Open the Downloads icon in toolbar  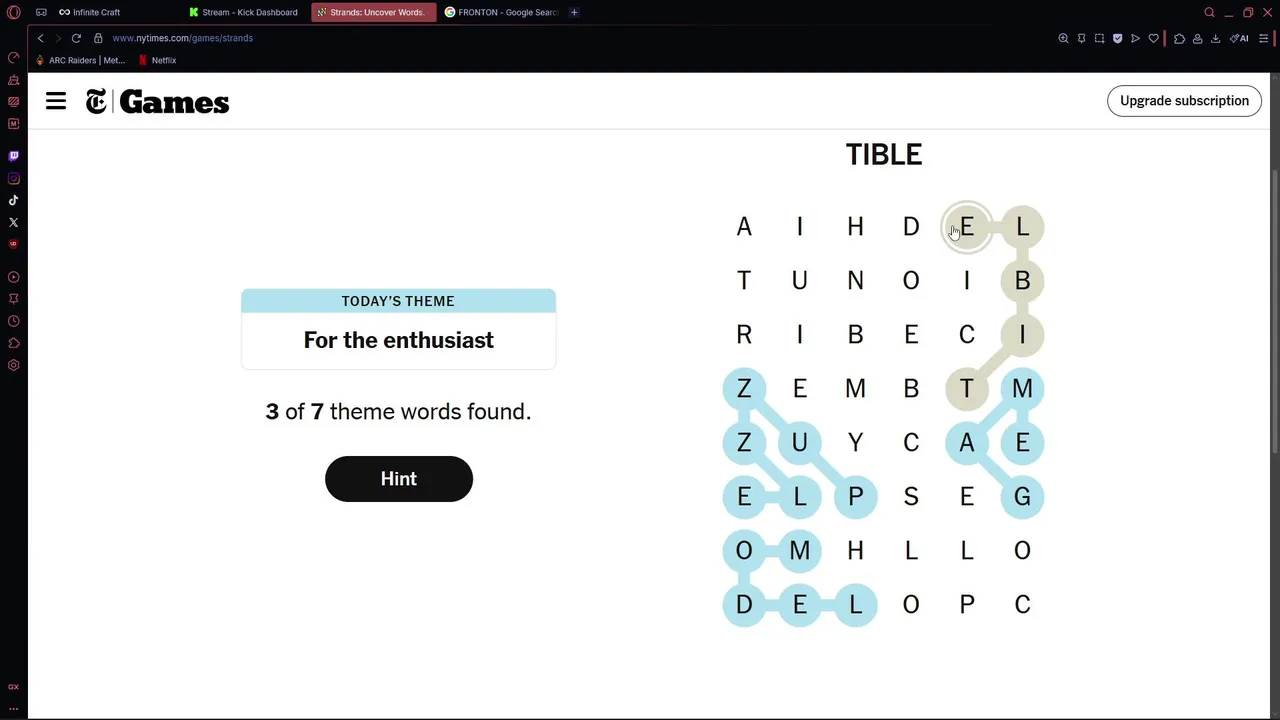(1215, 38)
